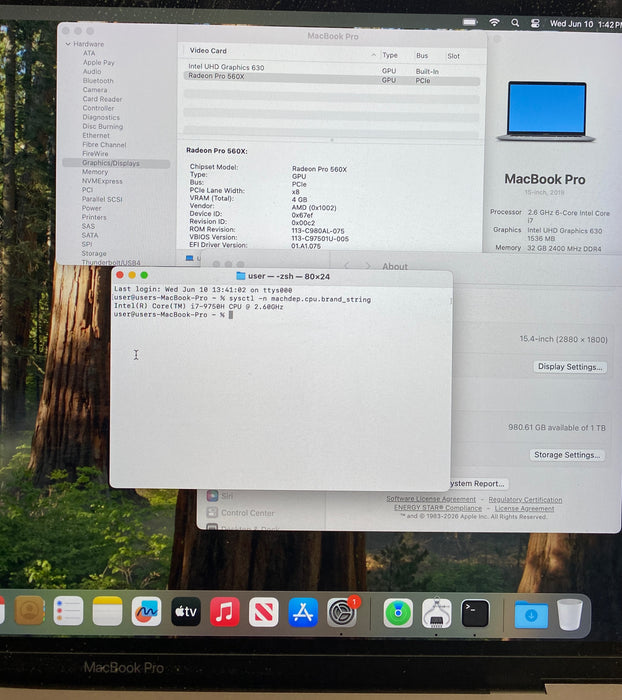Click the MacBook Pro laptop image
Image resolution: width=622 pixels, height=700 pixels.
pos(547,112)
